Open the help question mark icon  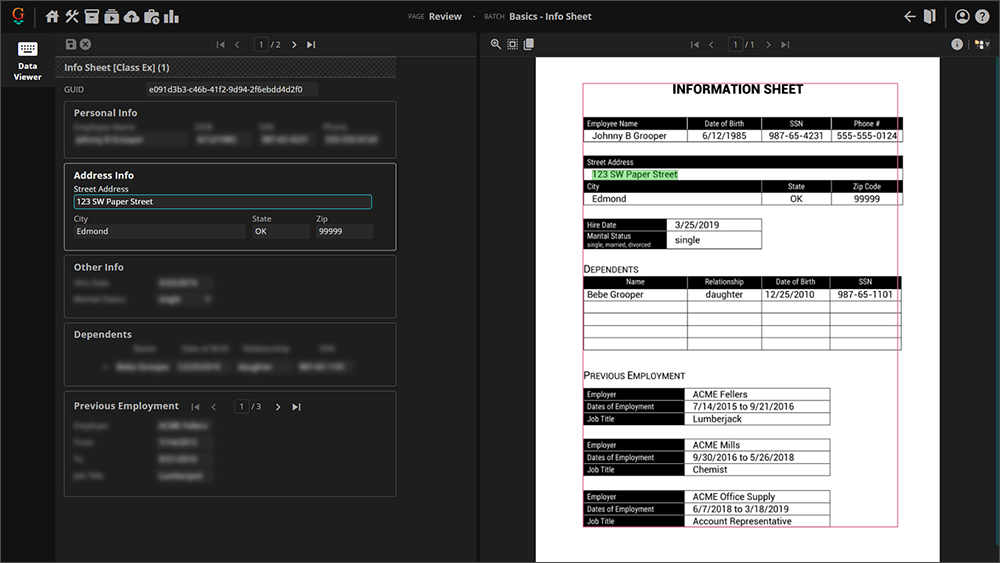[x=982, y=16]
